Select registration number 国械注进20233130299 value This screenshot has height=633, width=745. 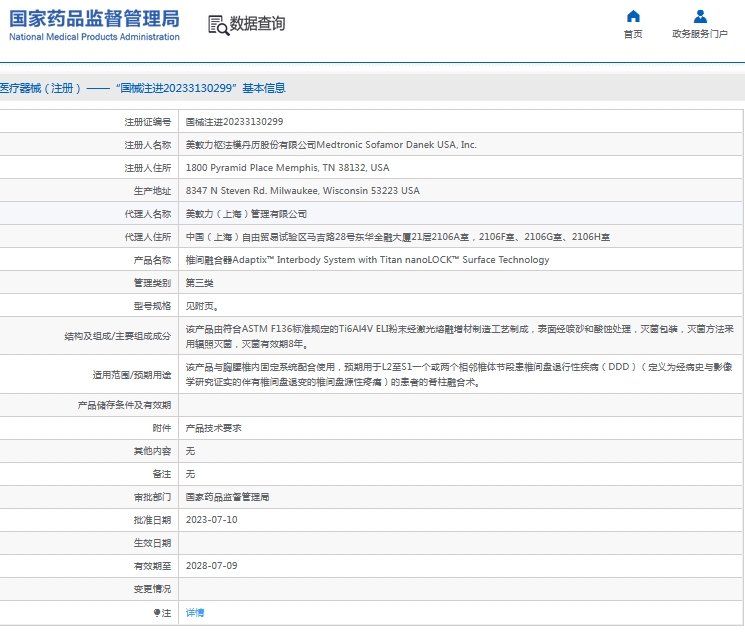click(234, 122)
